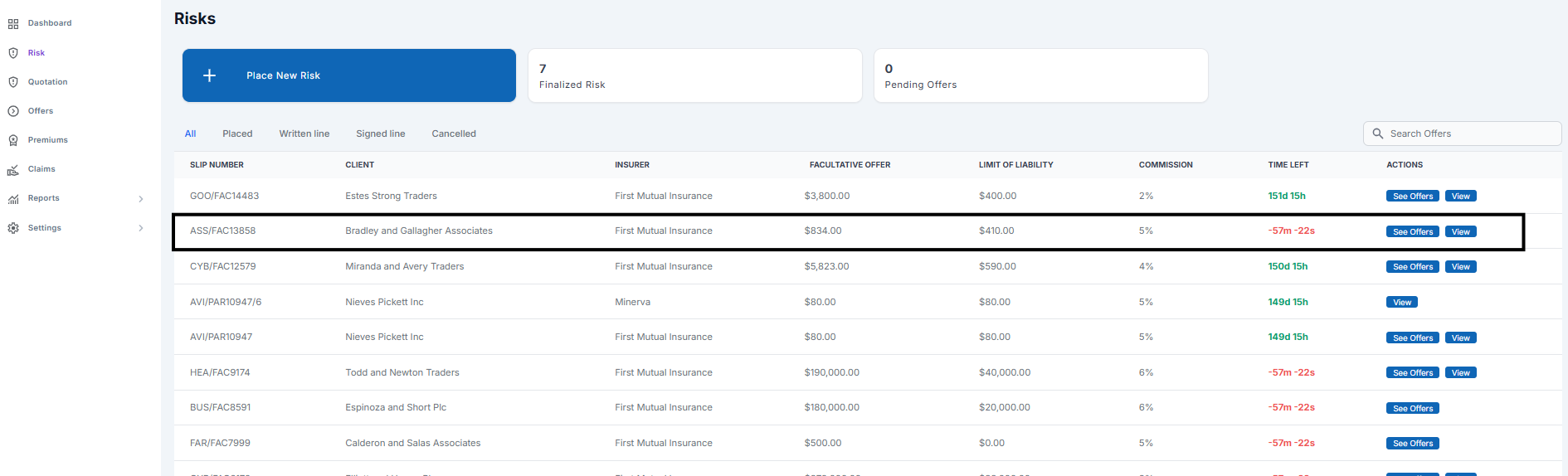Click View for Miranda and Avery Traders

1460,267
